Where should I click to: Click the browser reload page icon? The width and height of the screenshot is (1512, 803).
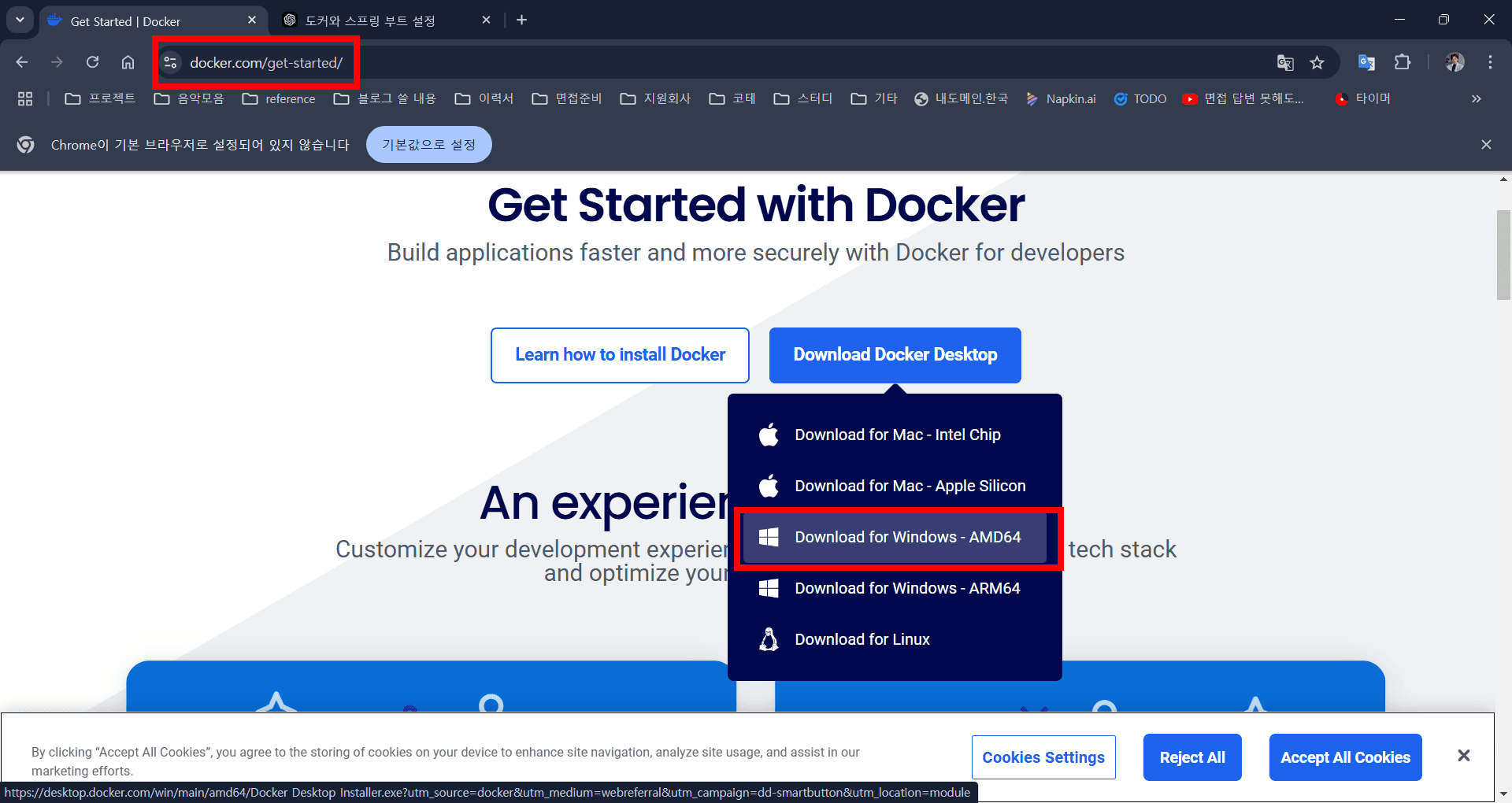click(93, 62)
